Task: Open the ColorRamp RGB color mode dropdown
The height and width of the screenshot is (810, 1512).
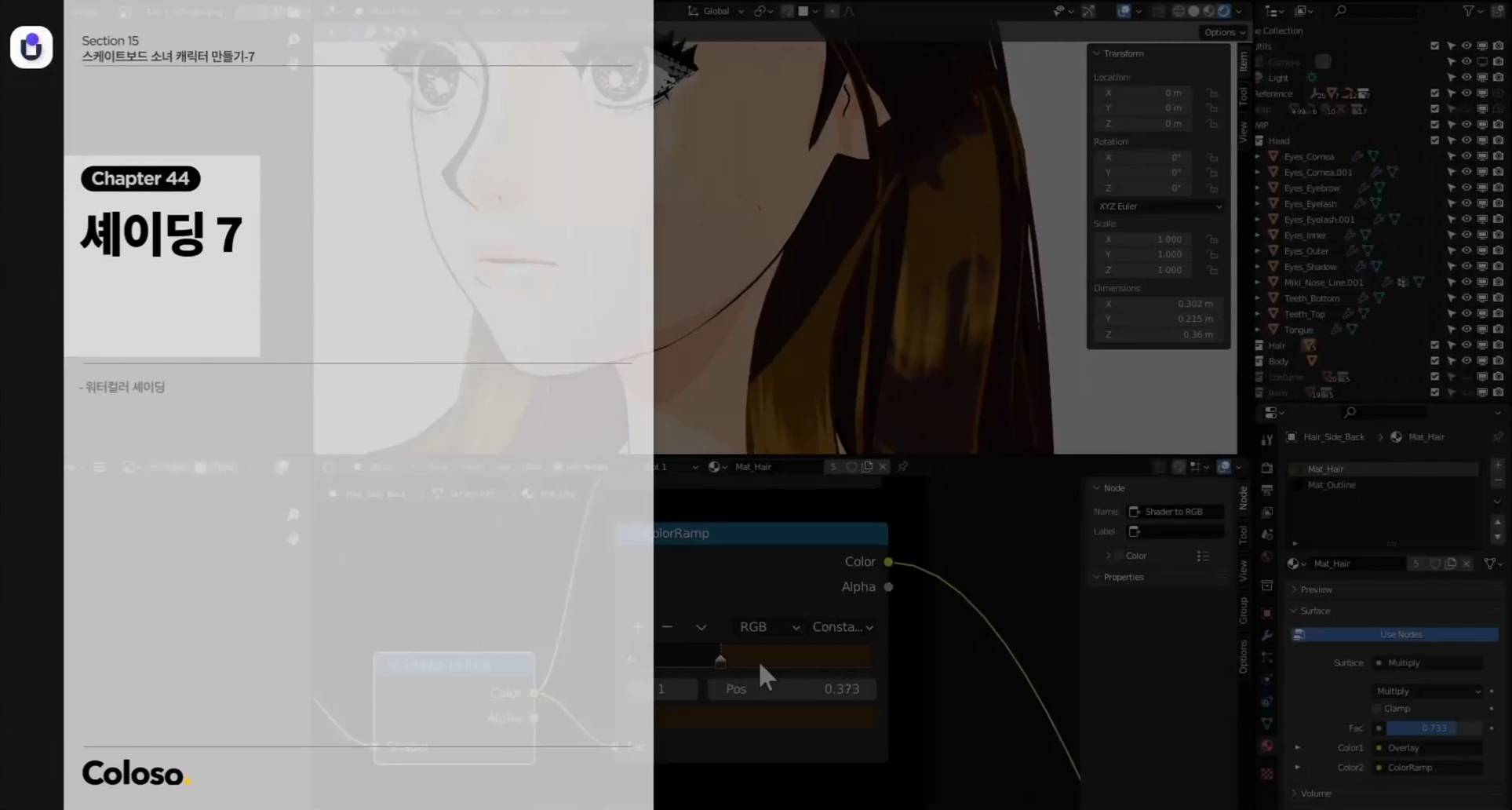Action: 769,627
